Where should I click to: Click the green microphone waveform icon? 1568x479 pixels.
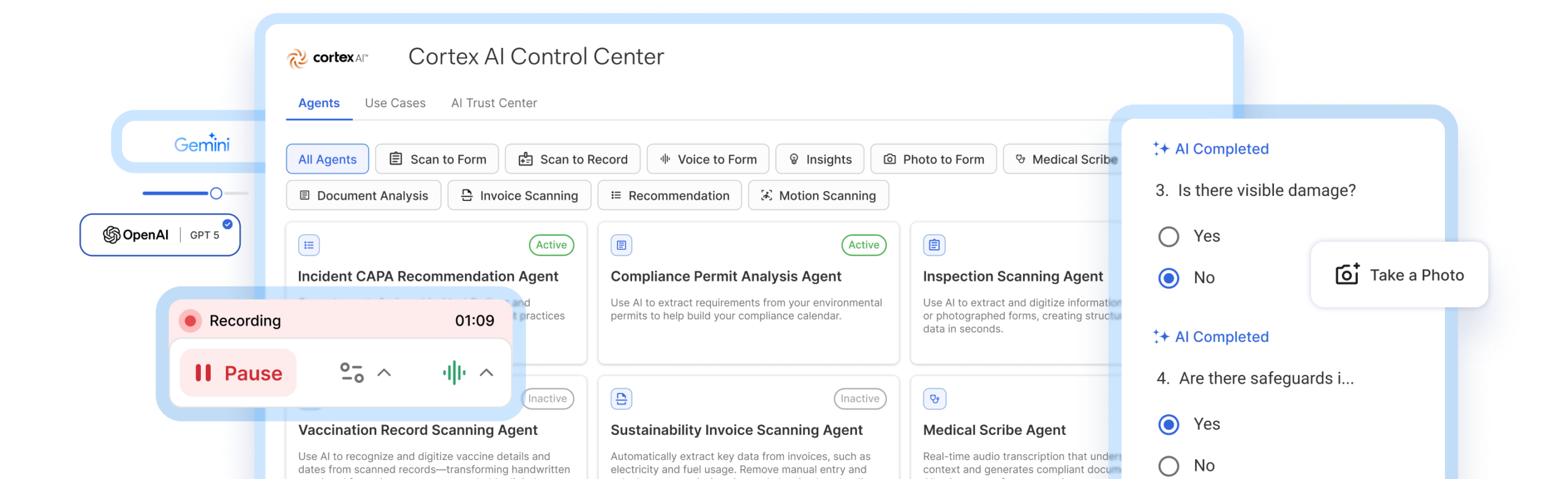454,372
